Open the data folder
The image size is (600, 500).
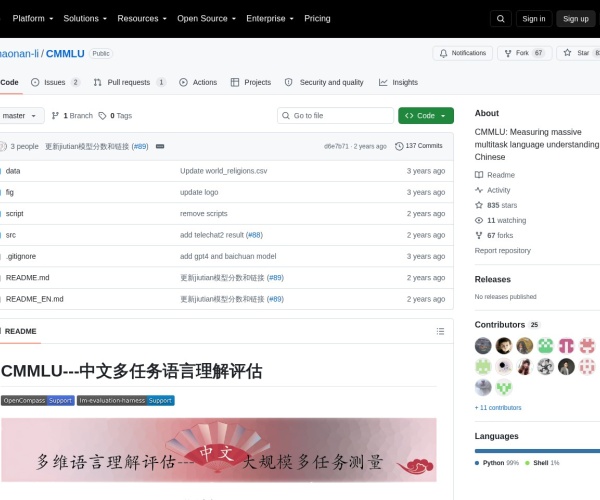[13, 171]
